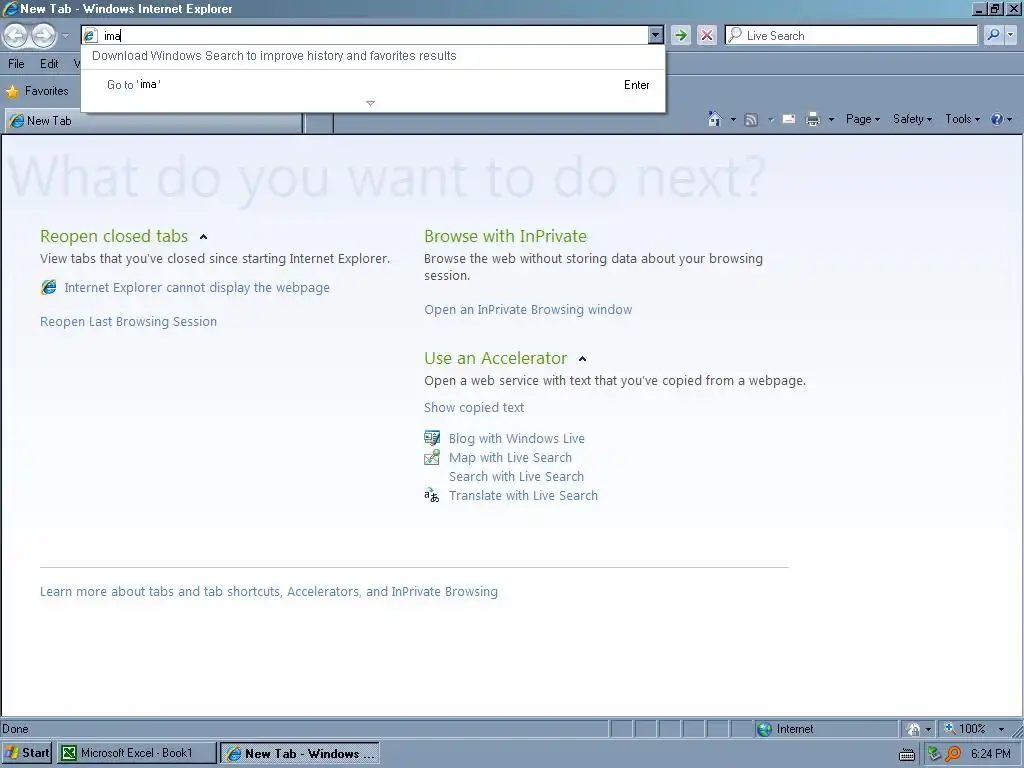Collapse the Reopen closed tabs section

coord(203,237)
